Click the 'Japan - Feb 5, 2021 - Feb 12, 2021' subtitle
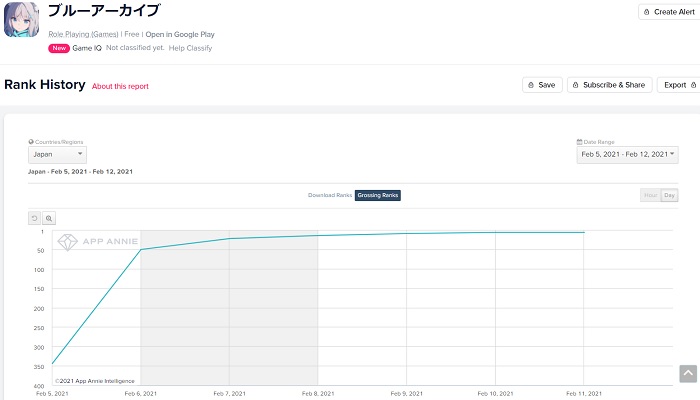 pyautogui.click(x=80, y=171)
